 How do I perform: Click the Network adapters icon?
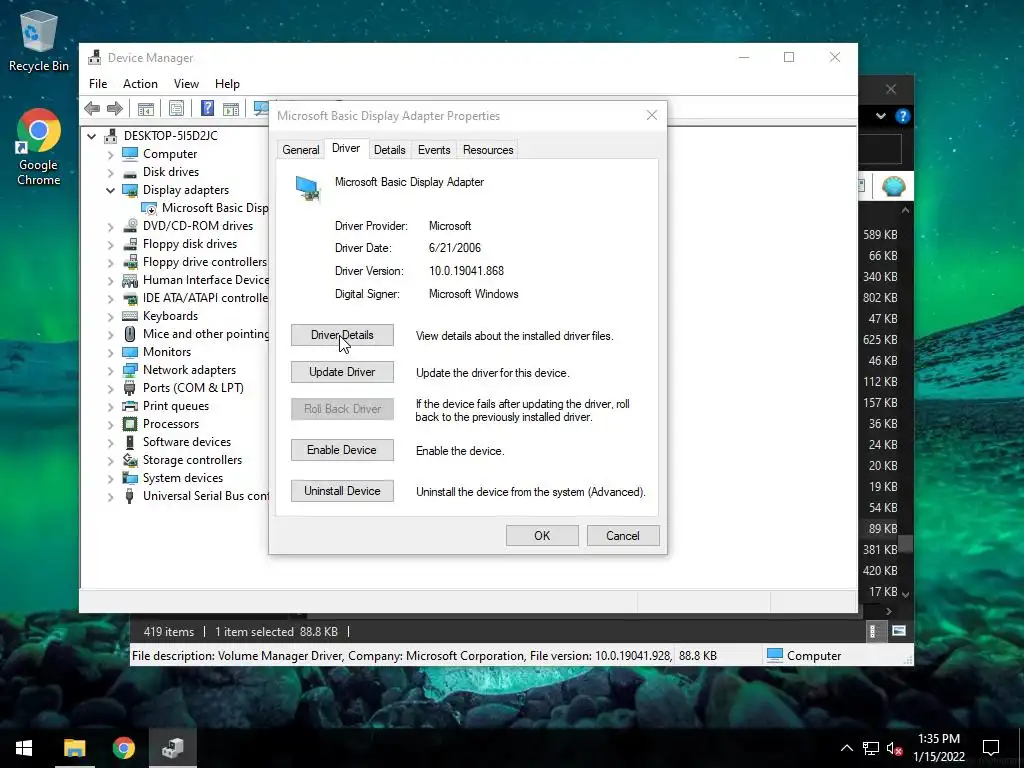[130, 370]
